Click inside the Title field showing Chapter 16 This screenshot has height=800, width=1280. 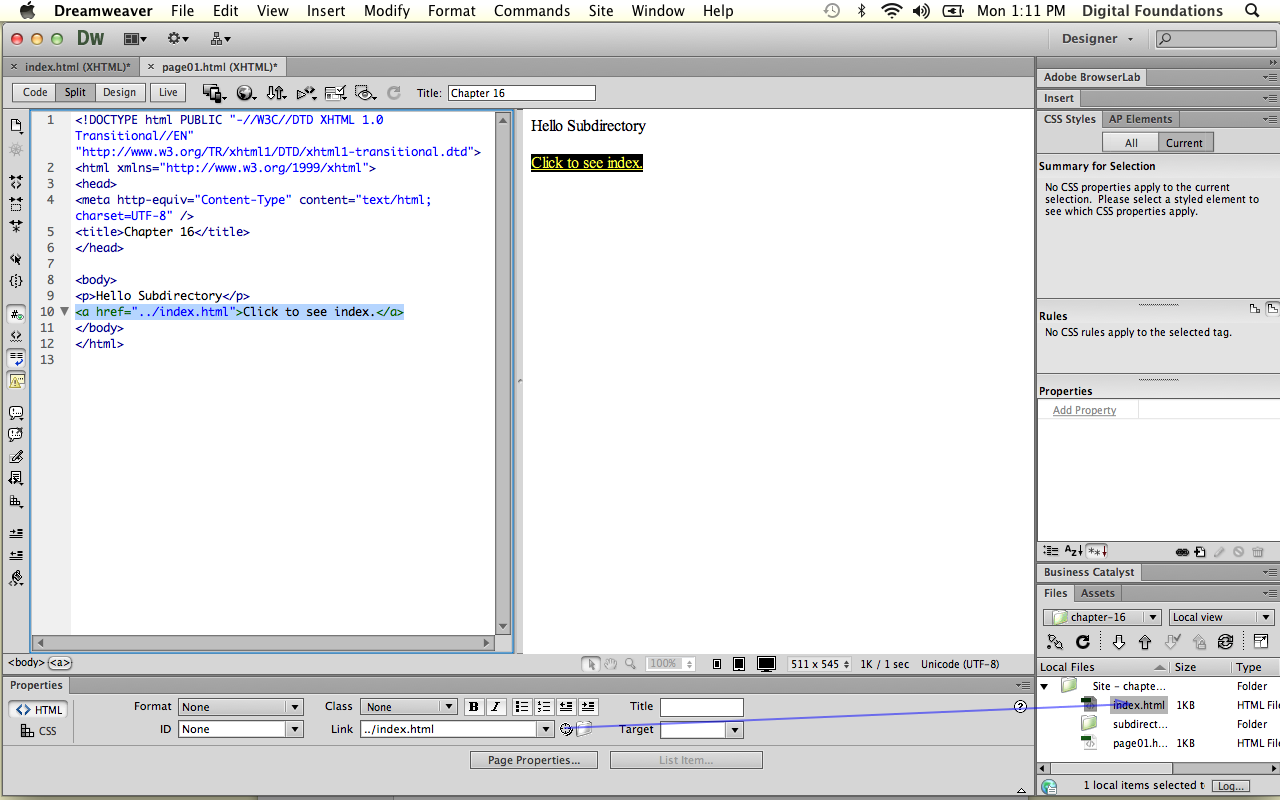tap(520, 92)
